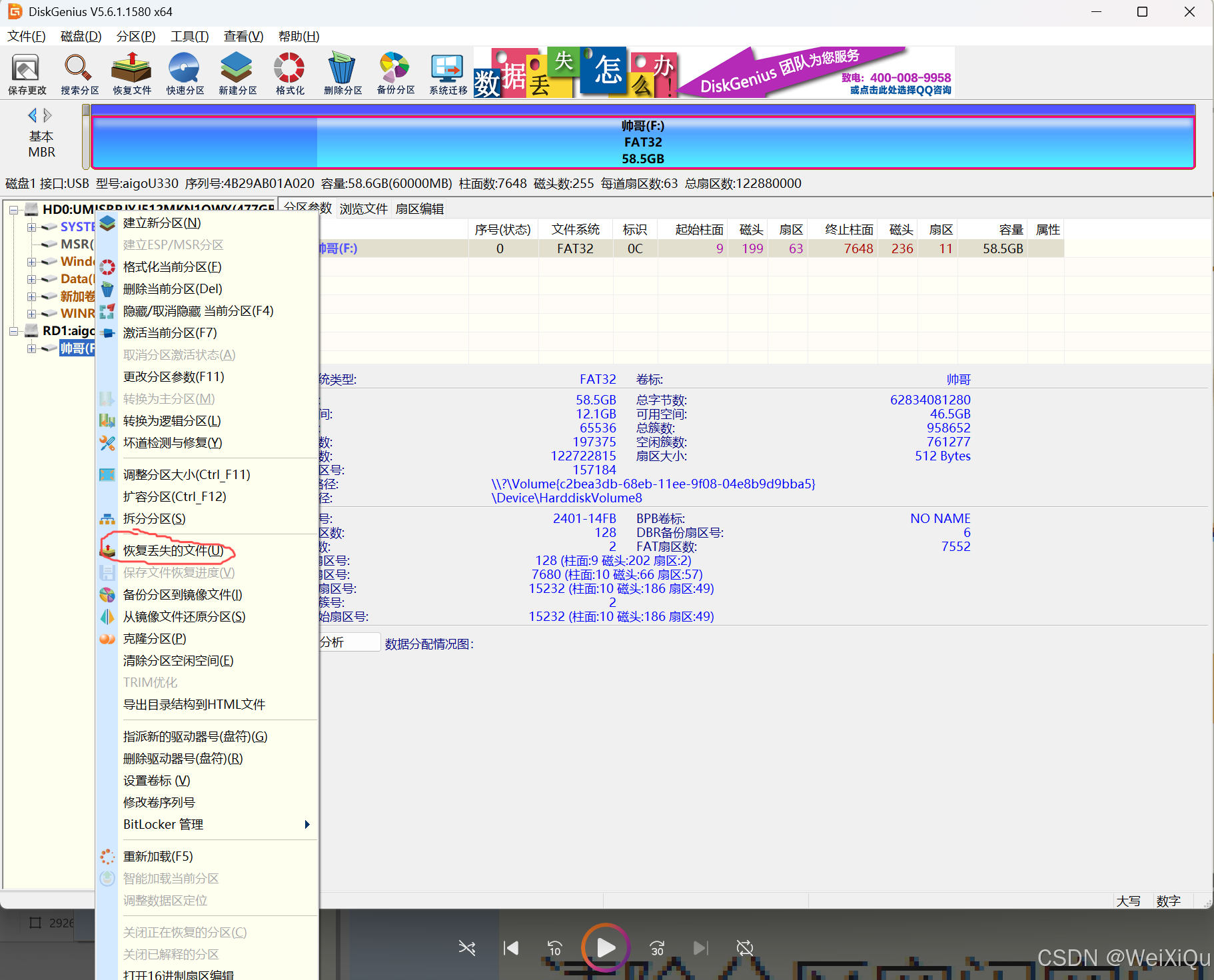1214x980 pixels.
Task: Select 转换为逻辑分区(L) entry
Action: pos(207,420)
